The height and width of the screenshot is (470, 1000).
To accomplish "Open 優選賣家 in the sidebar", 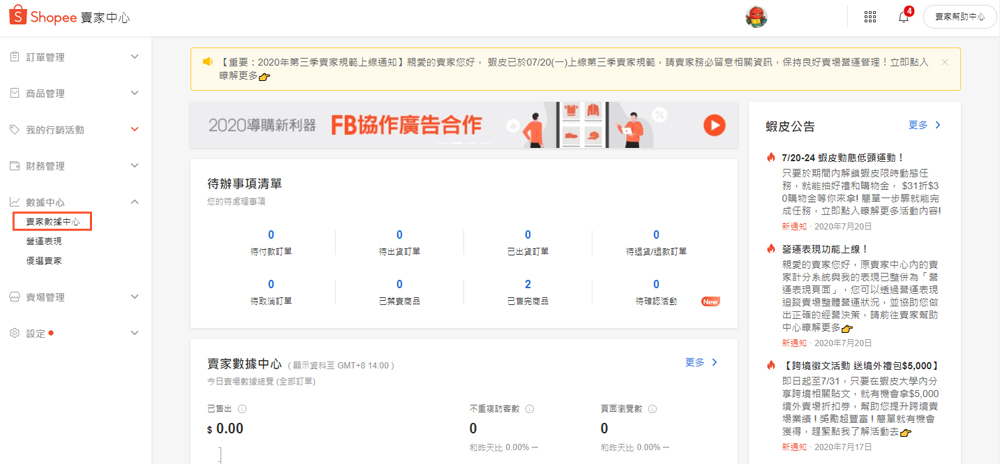I will pos(43,260).
